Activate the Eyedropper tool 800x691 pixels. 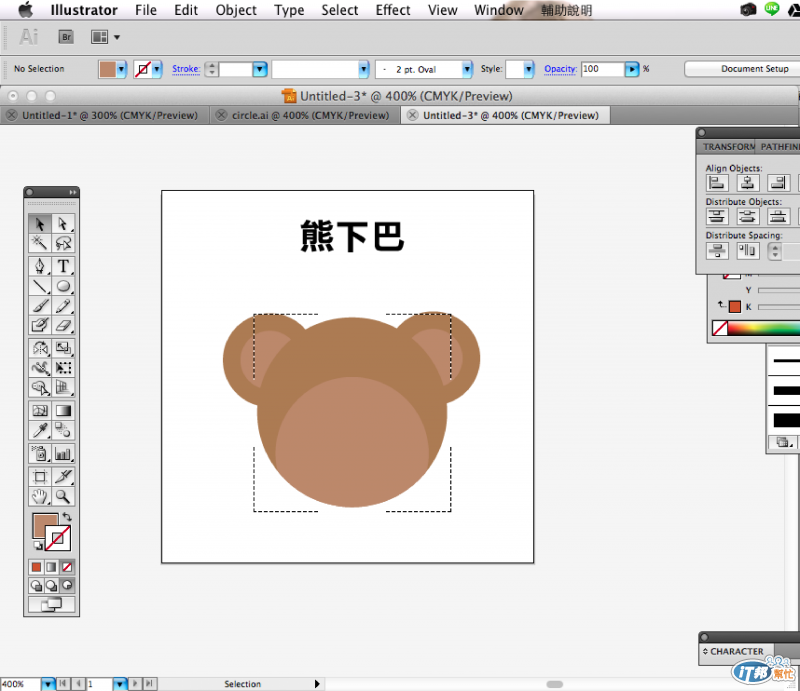40,430
